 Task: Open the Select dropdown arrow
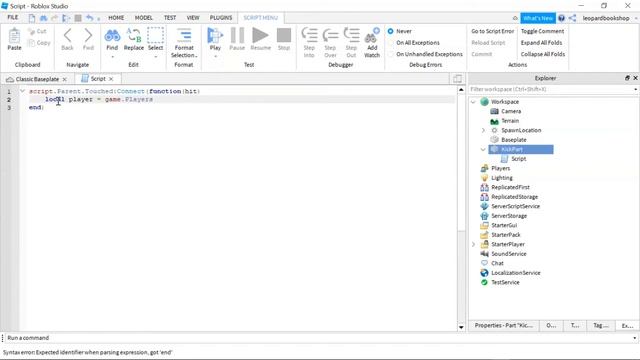(156, 57)
